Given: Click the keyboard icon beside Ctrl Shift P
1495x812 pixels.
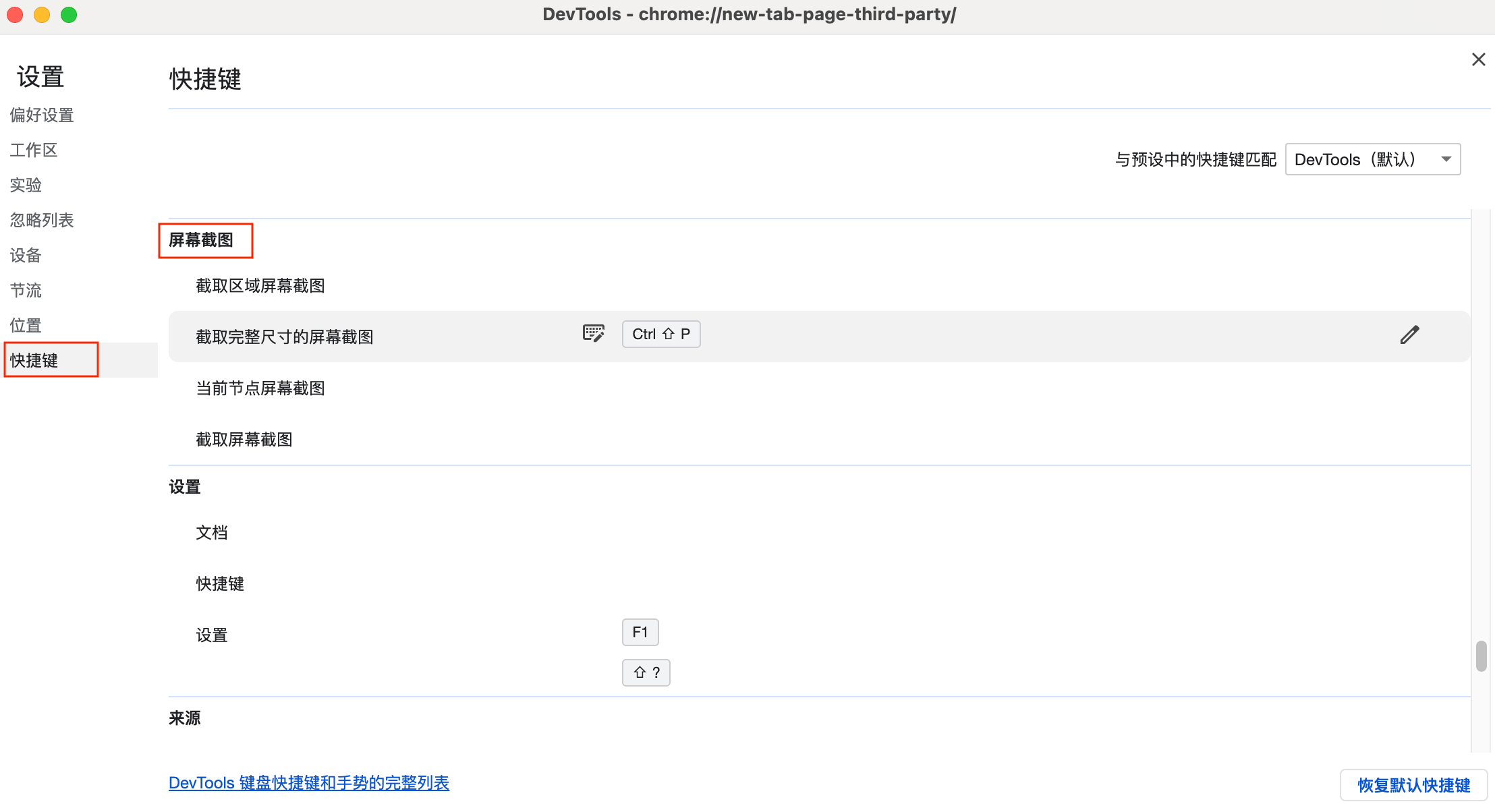Looking at the screenshot, I should tap(594, 334).
